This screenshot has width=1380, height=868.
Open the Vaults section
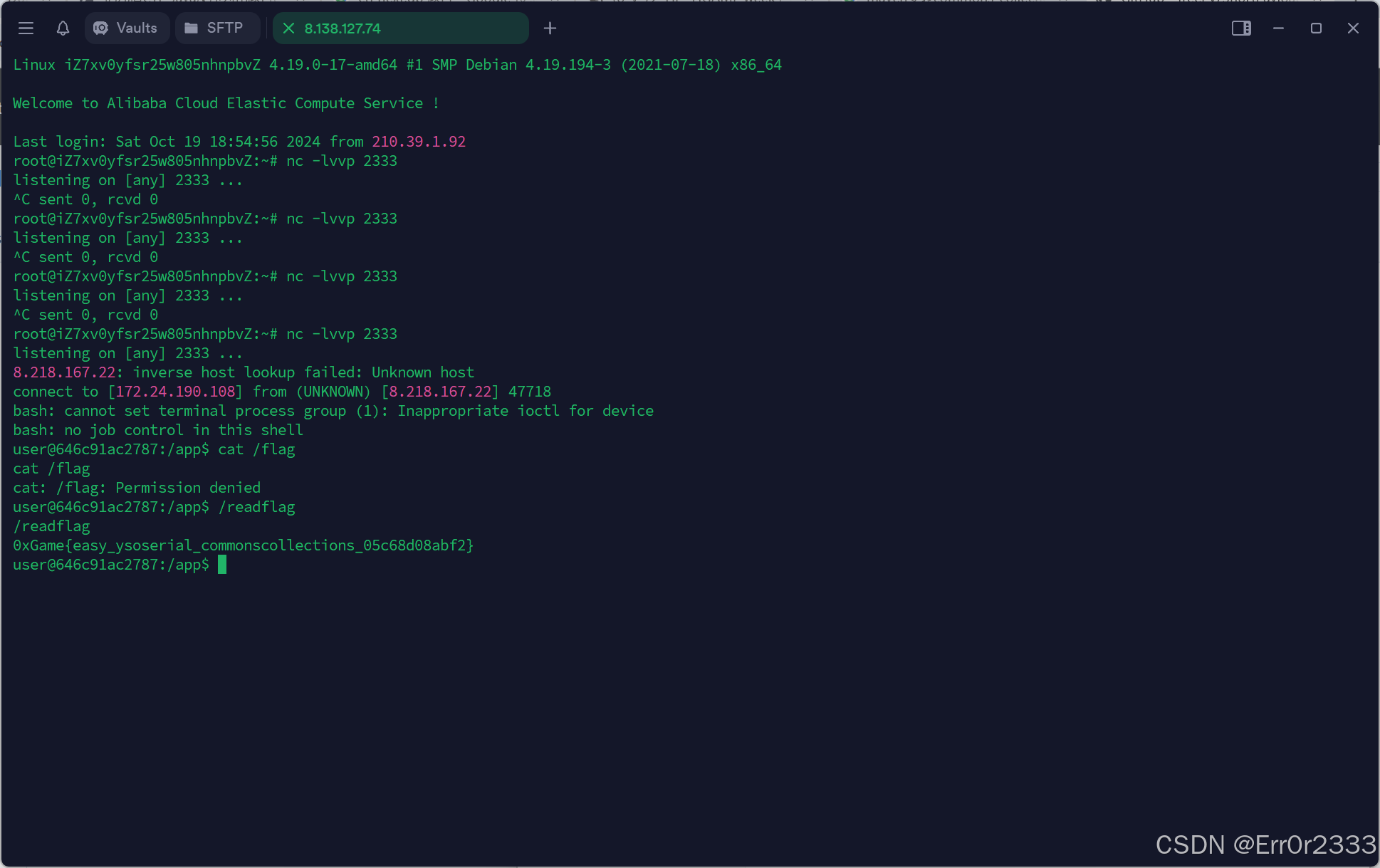coord(127,28)
